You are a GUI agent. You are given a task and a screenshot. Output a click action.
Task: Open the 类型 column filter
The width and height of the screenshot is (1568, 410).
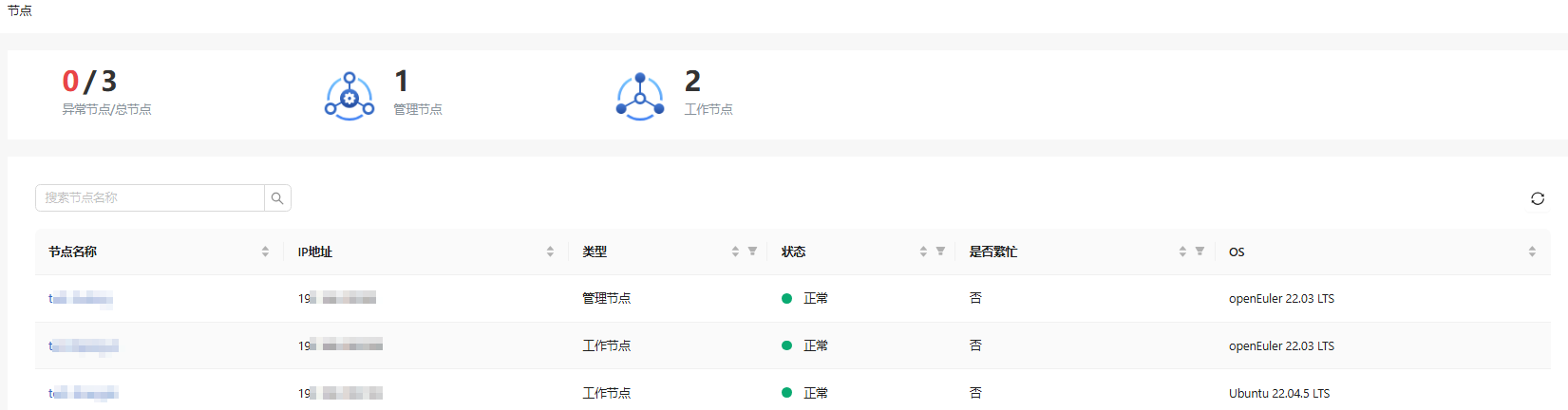click(x=752, y=252)
